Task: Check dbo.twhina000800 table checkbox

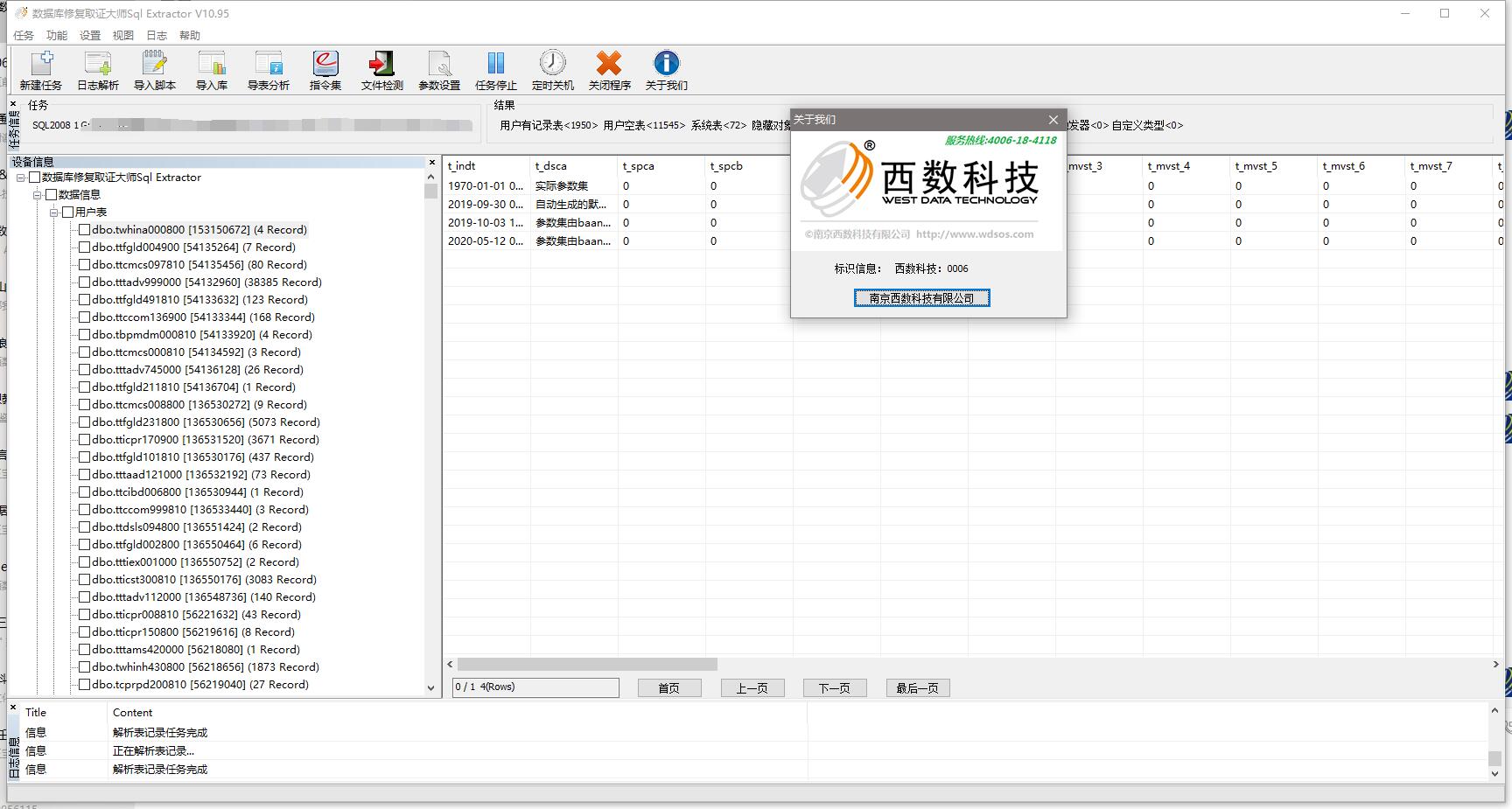Action: [85, 230]
